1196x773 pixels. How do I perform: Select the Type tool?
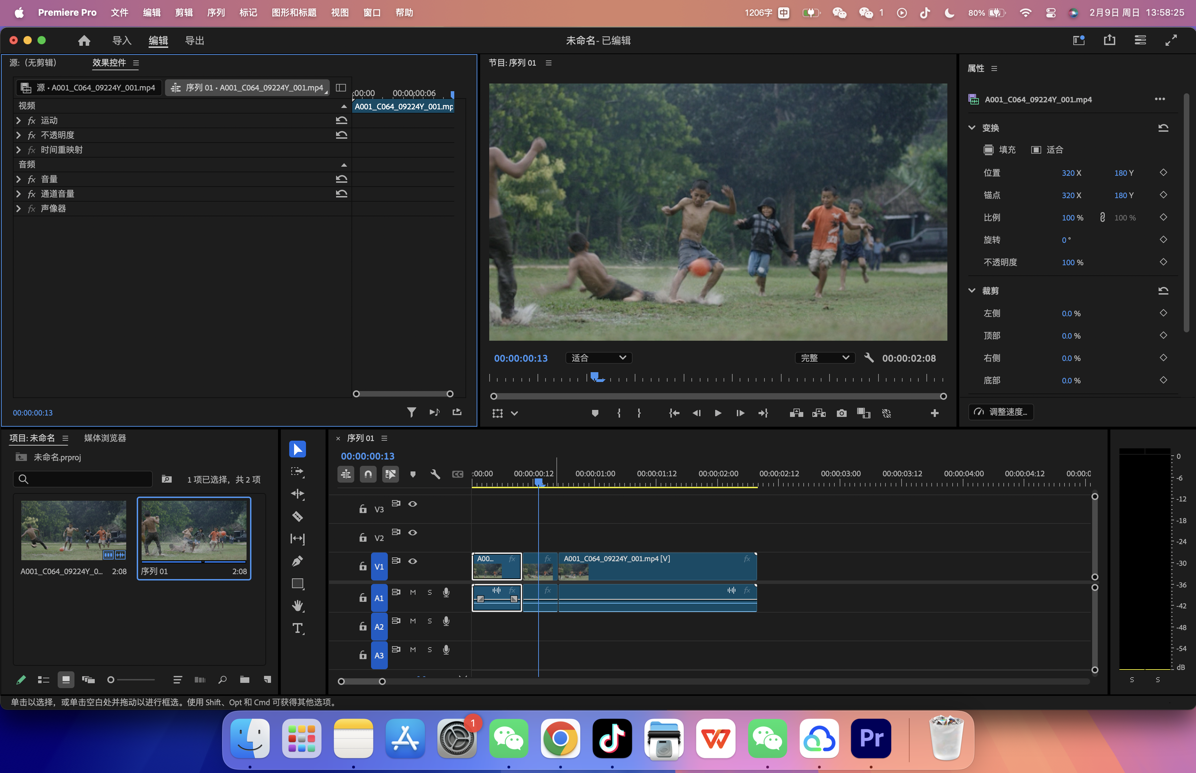[297, 628]
